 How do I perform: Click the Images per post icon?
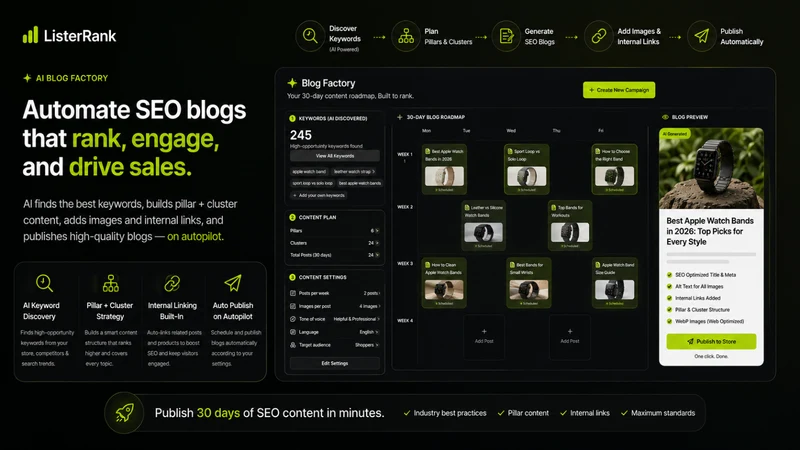(293, 306)
